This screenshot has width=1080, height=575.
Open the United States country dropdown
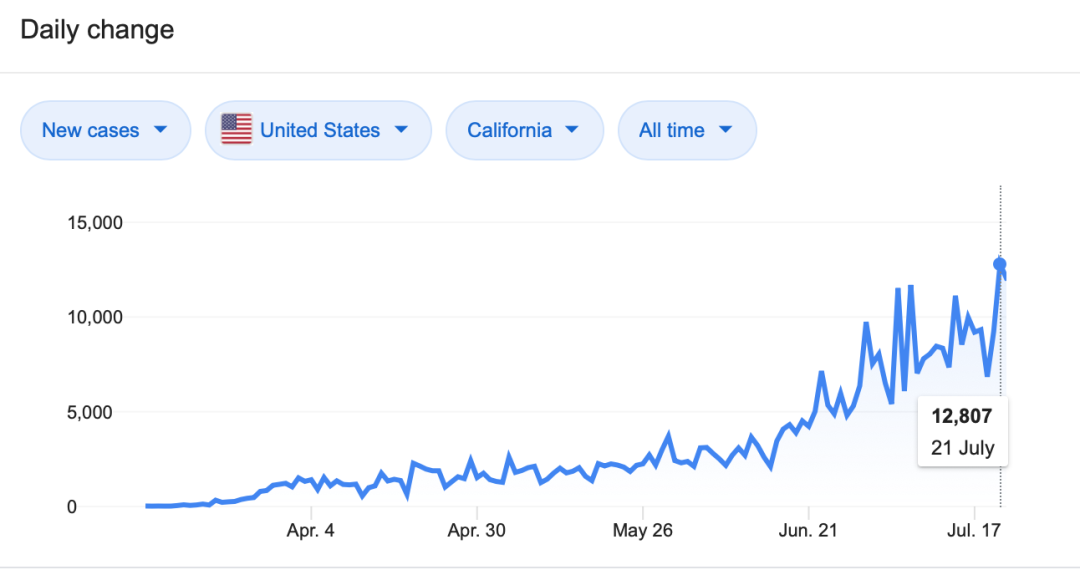click(x=318, y=130)
